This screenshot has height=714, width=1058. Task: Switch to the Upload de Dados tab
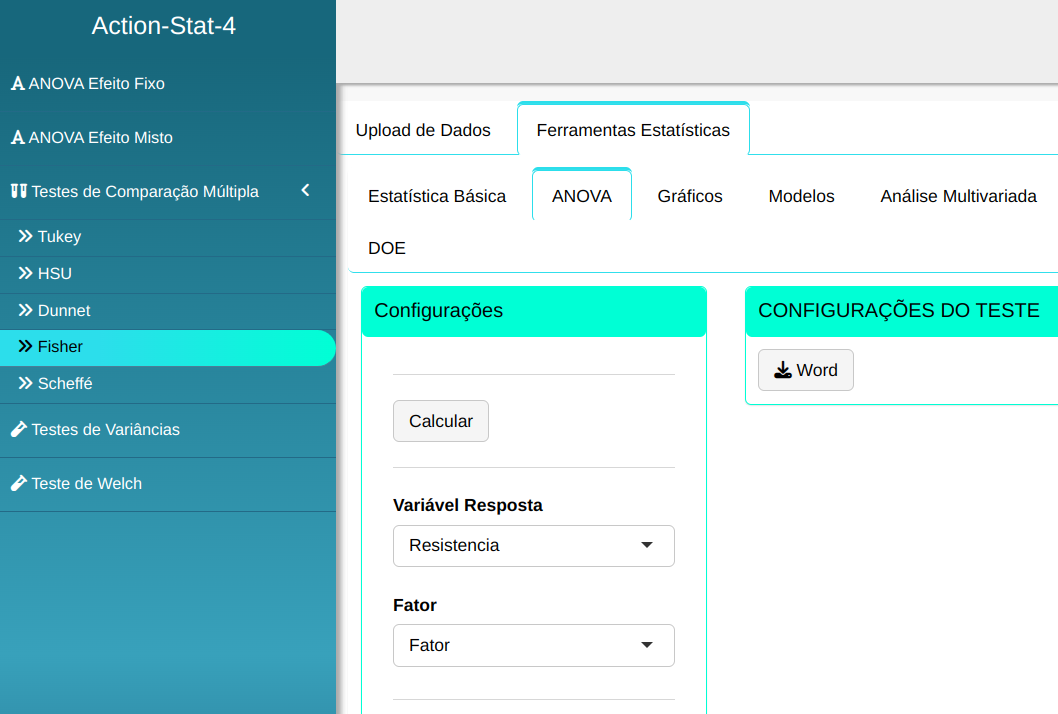423,130
